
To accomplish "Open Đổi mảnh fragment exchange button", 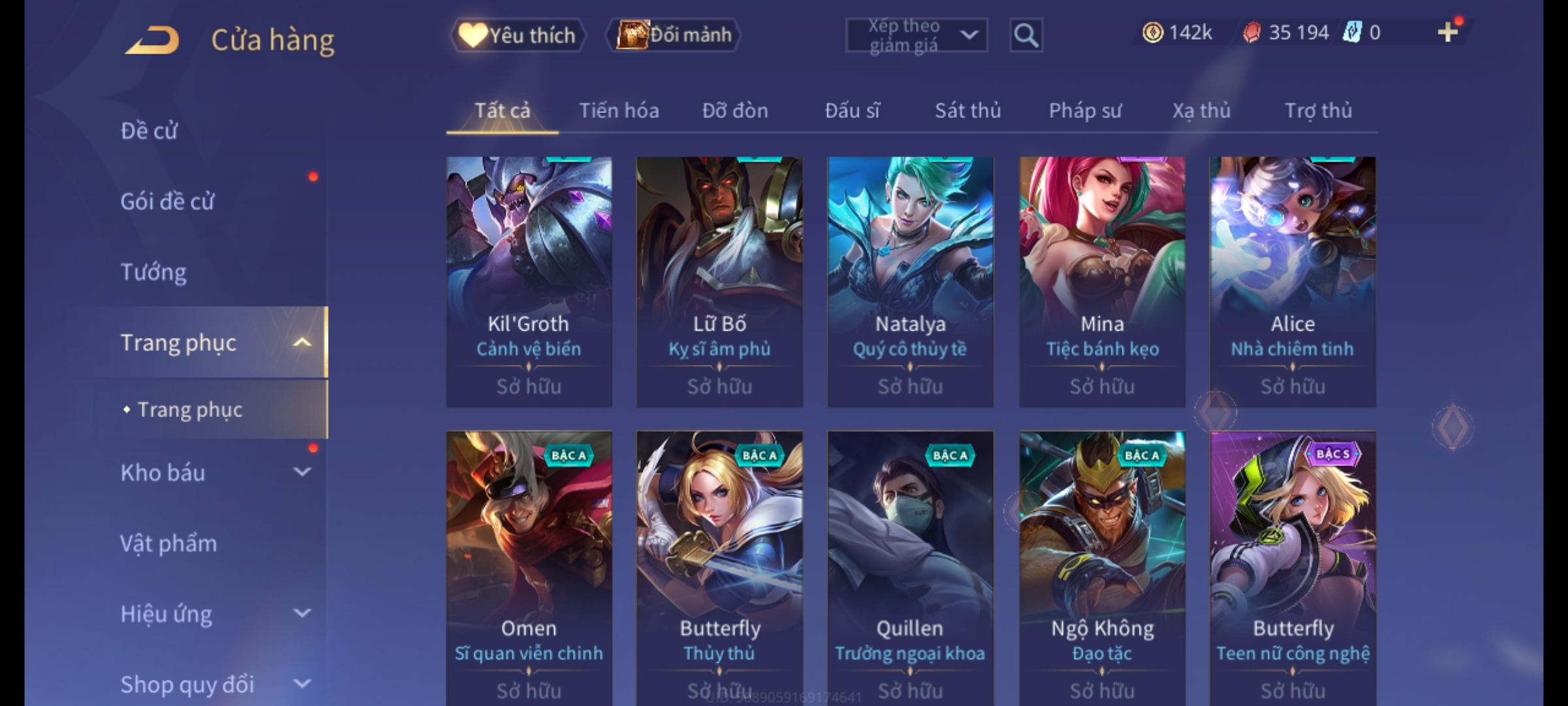I will (x=674, y=35).
